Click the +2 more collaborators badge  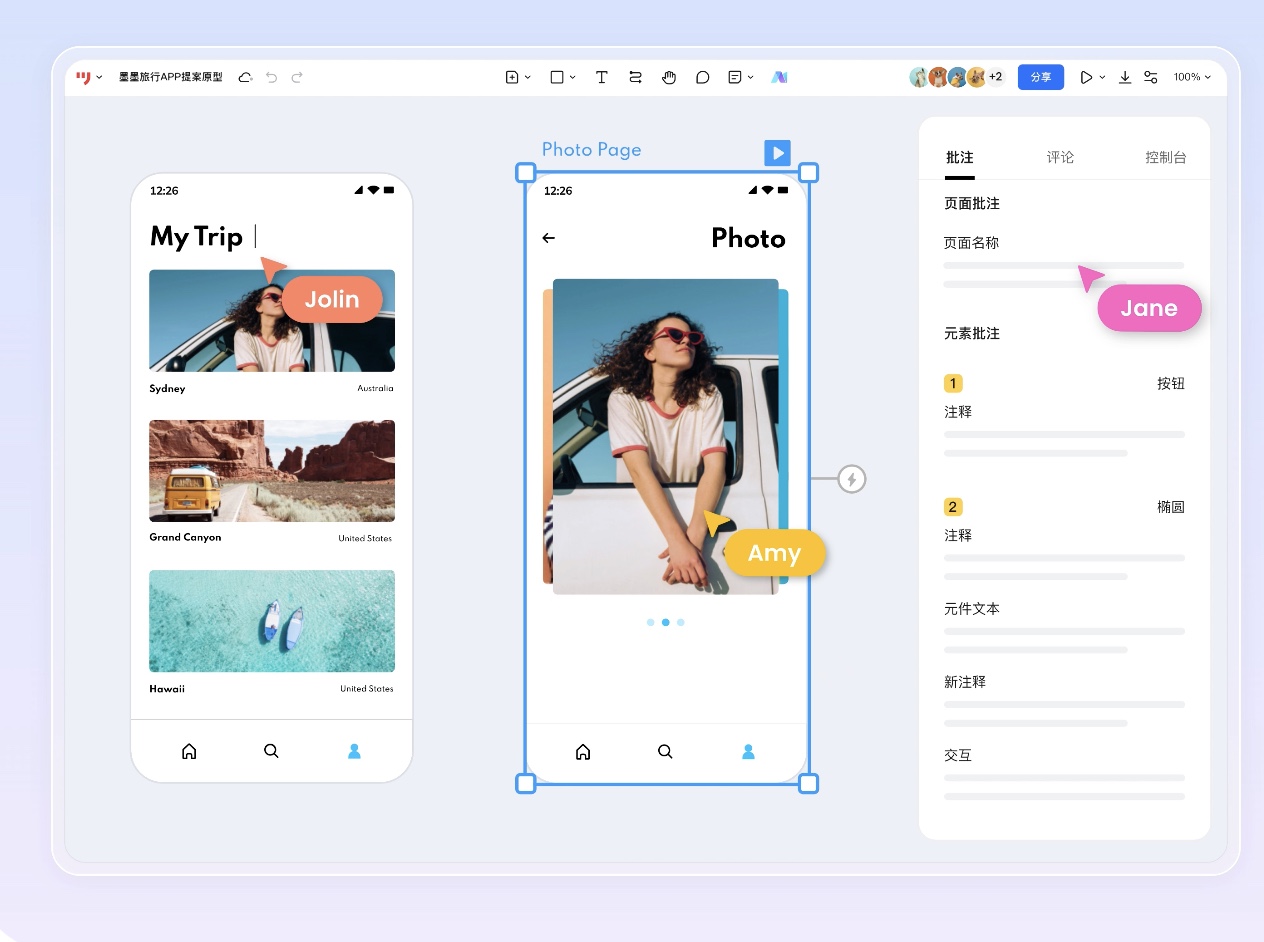click(995, 77)
